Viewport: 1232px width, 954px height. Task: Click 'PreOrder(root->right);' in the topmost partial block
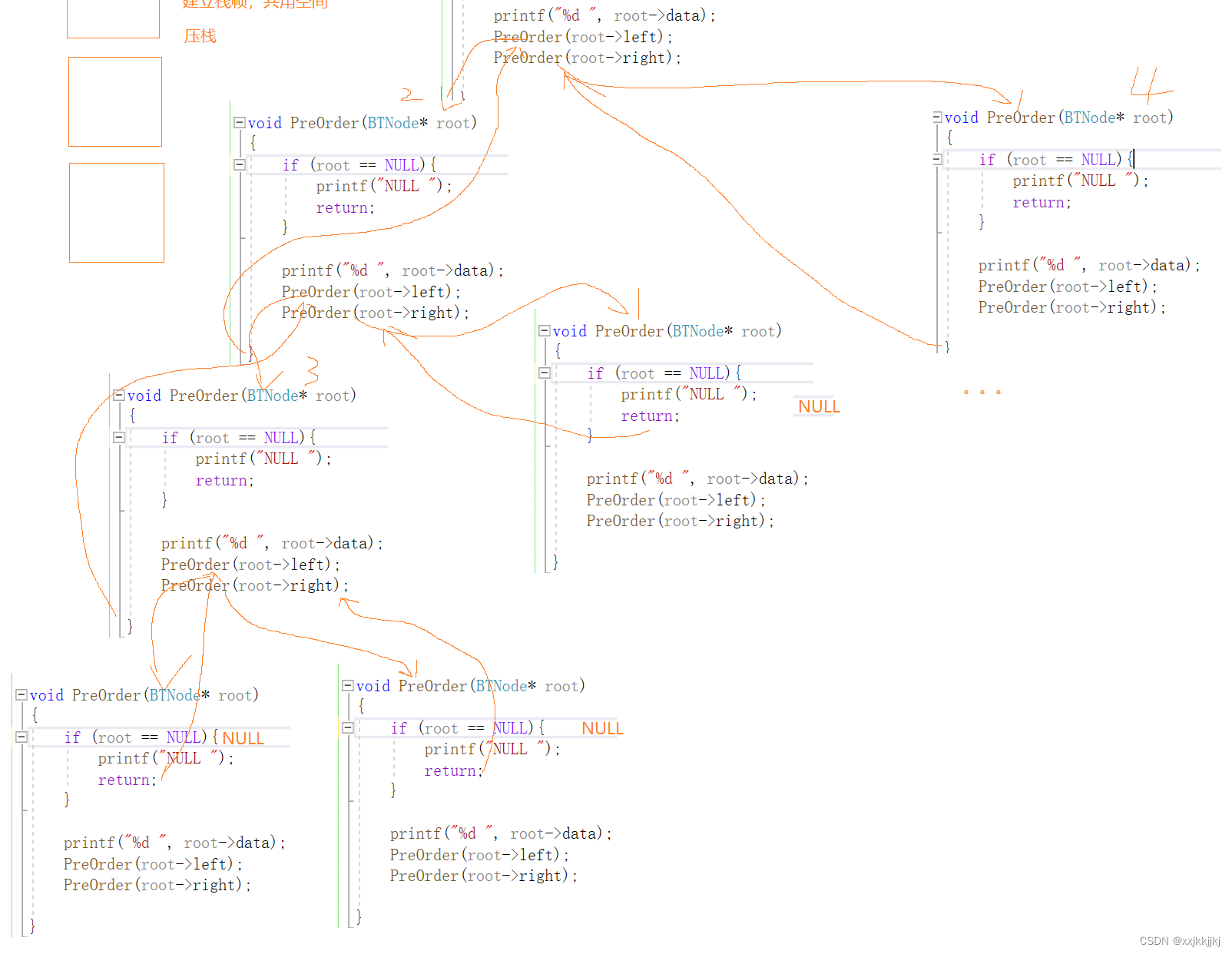click(588, 58)
